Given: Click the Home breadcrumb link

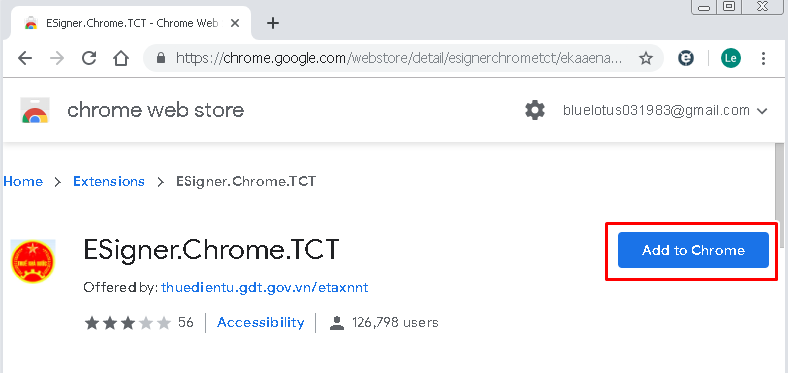Looking at the screenshot, I should point(23,181).
